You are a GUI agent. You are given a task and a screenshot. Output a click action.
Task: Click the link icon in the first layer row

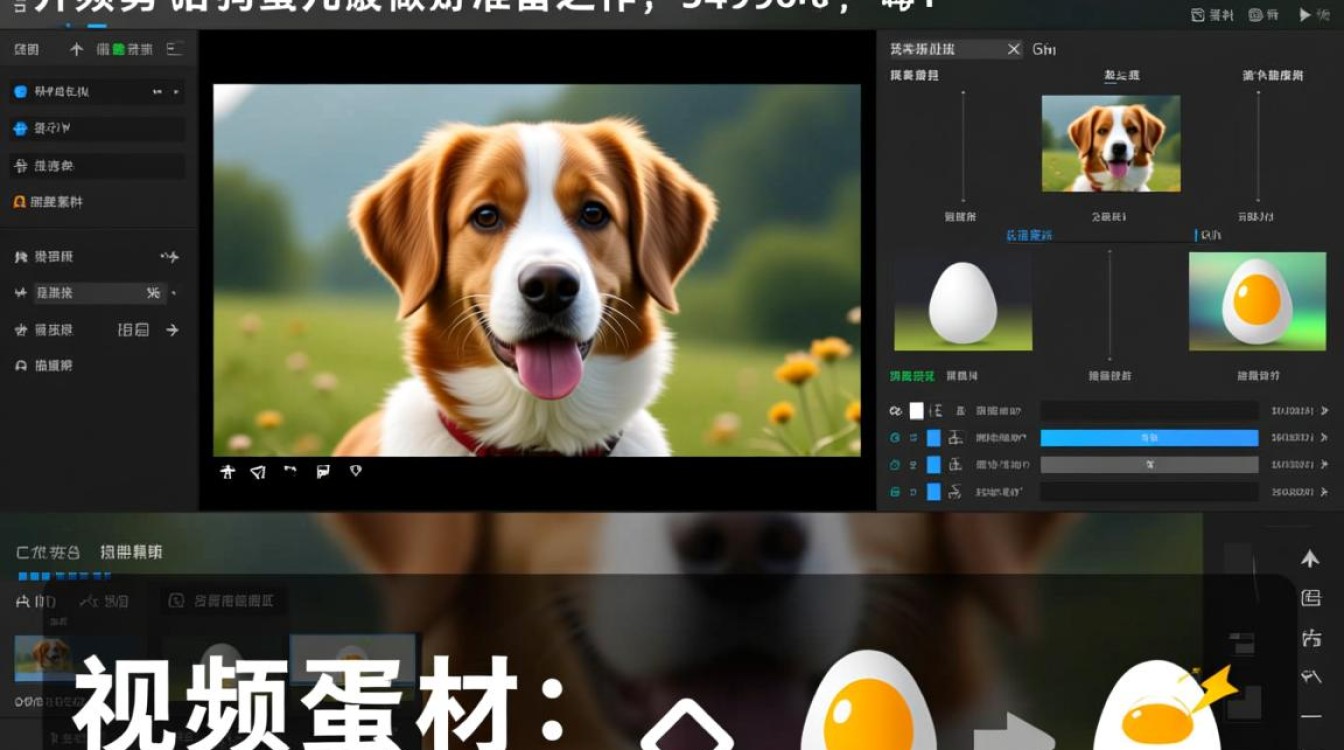895,410
